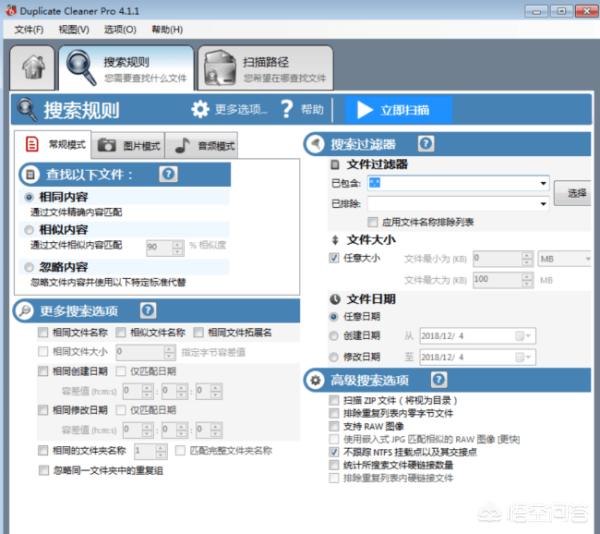
Task: Click the Duplicate Cleaner app icon in title bar
Action: (10, 10)
